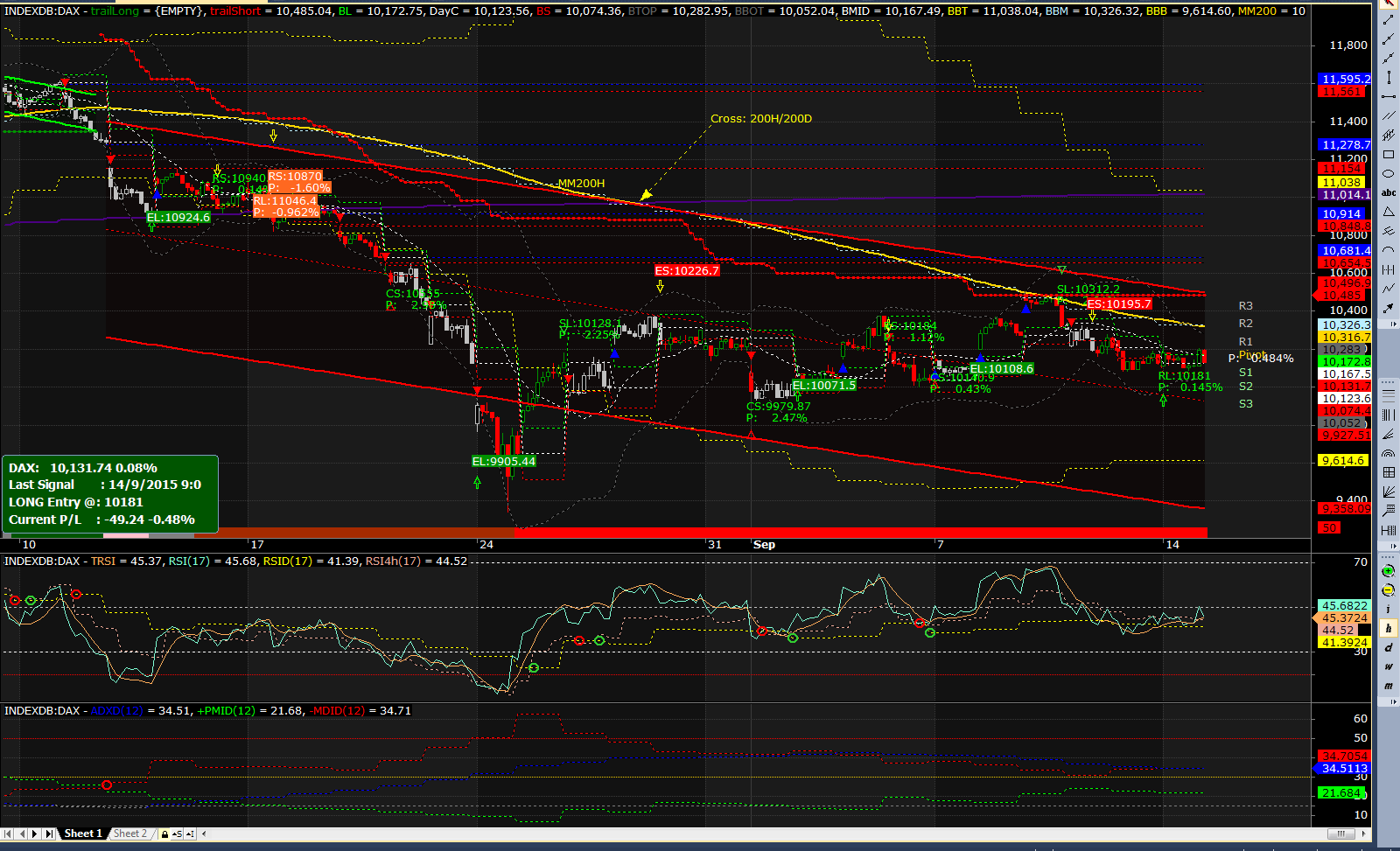Select the Rectangle drawing tool

1389,154
